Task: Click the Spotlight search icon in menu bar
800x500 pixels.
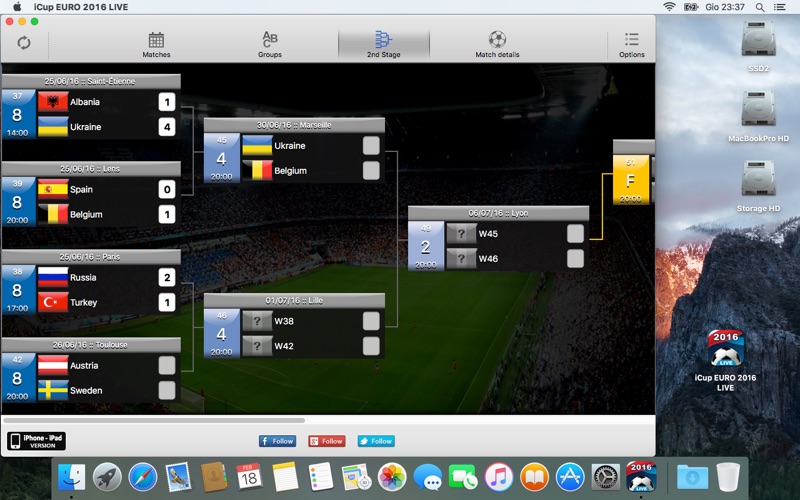Action: click(x=760, y=7)
